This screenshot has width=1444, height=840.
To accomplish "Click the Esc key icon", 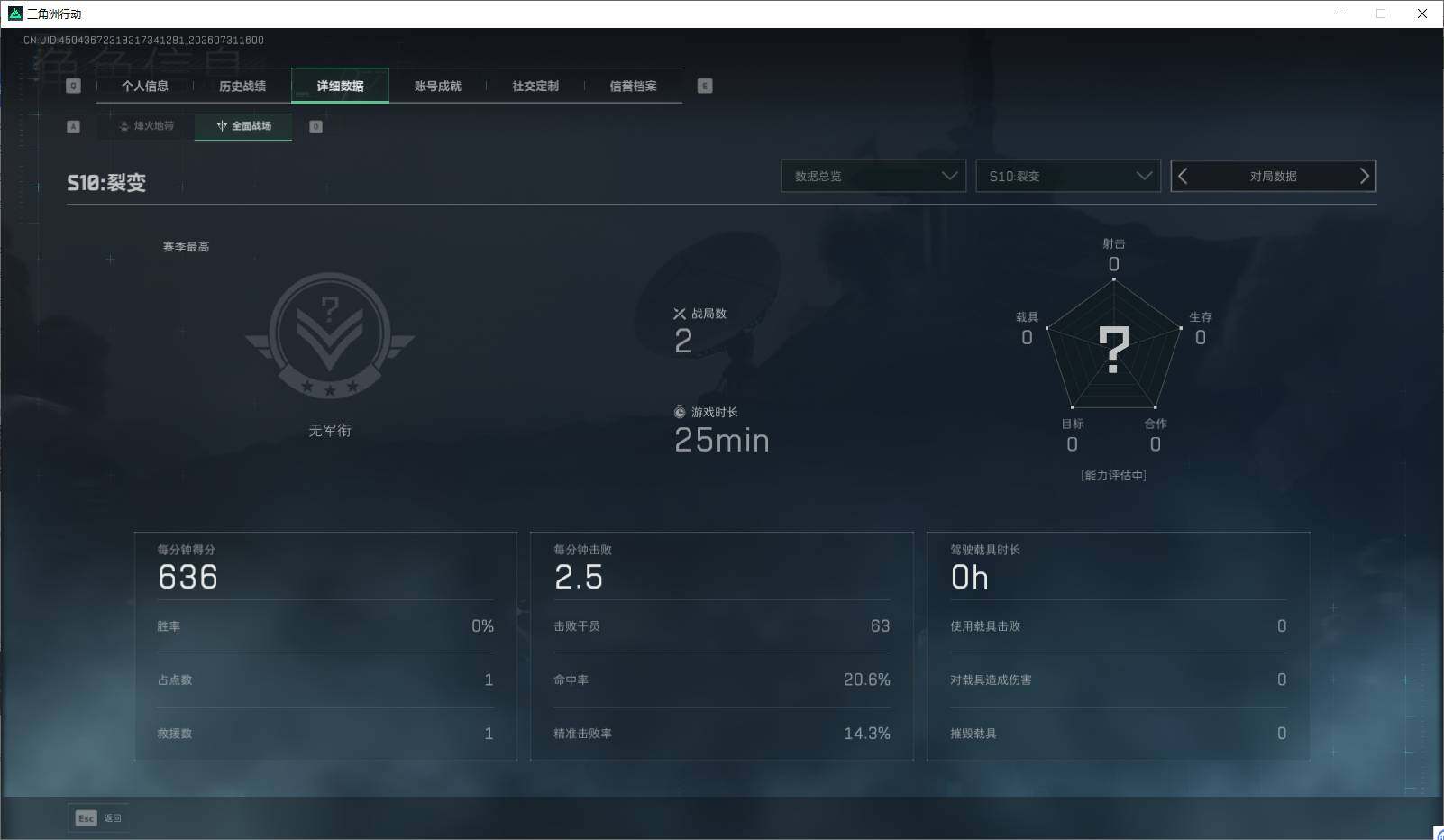I will [86, 818].
